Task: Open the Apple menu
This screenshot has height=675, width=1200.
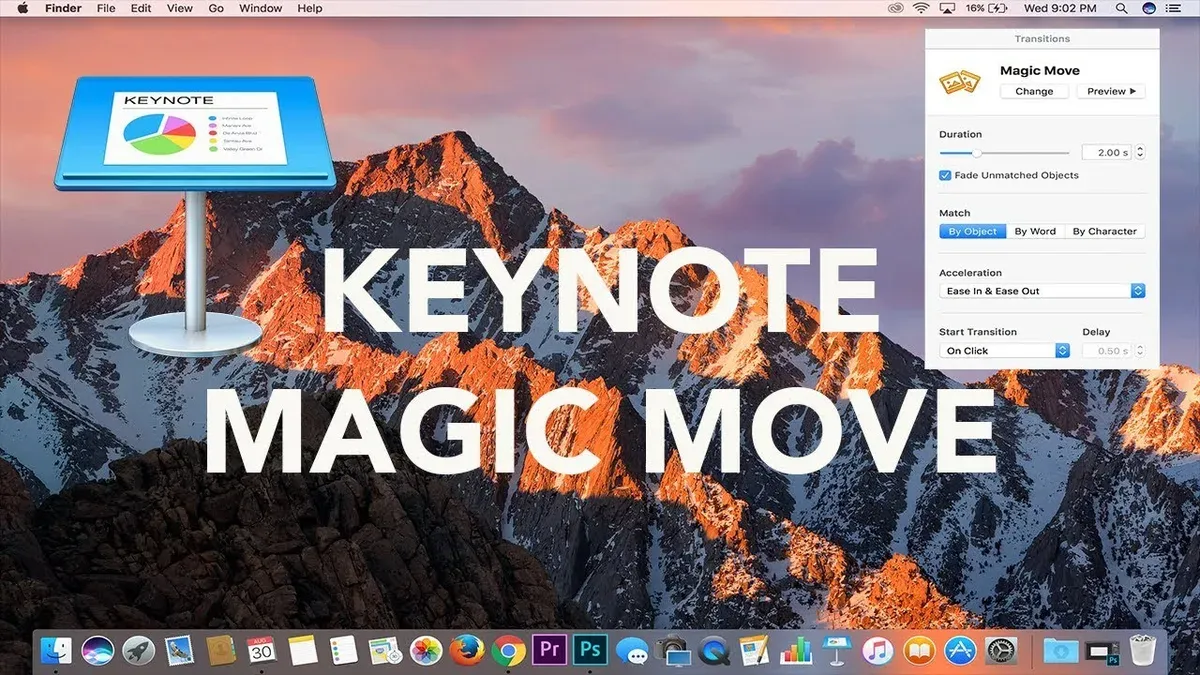Action: [x=21, y=8]
